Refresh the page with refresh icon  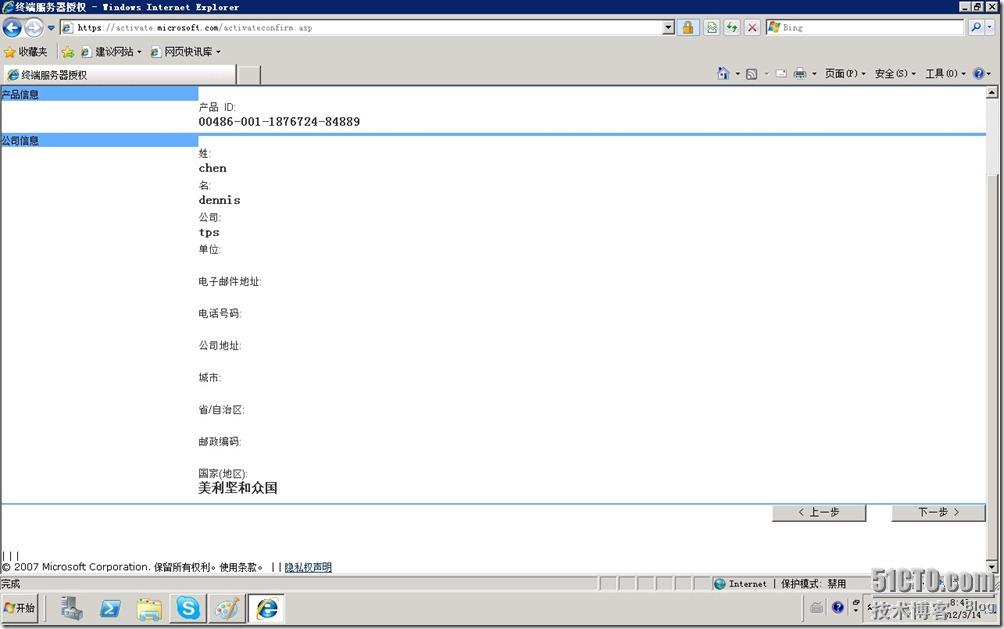[x=732, y=28]
